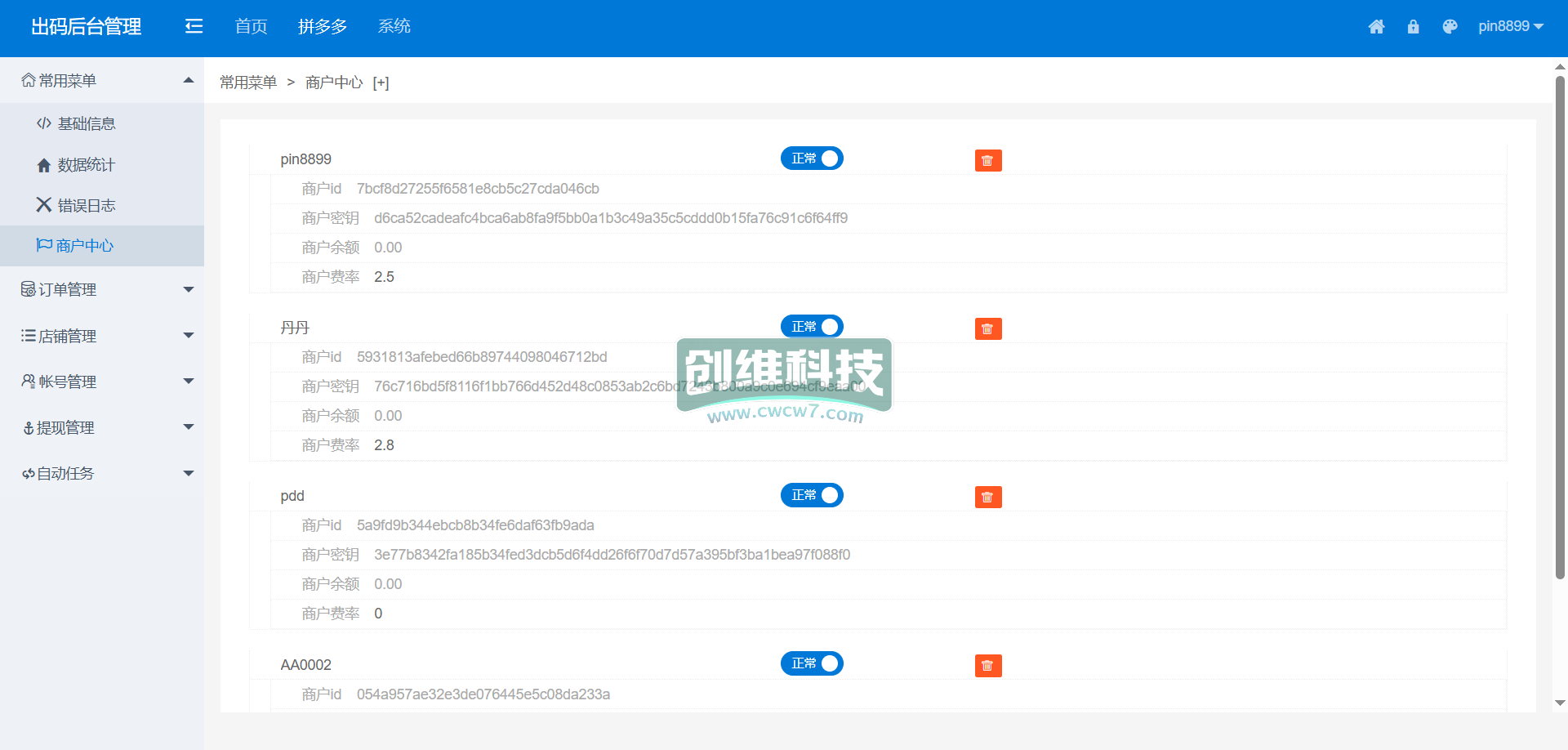
Task: Click trash icon for pdd merchant
Action: tap(987, 498)
